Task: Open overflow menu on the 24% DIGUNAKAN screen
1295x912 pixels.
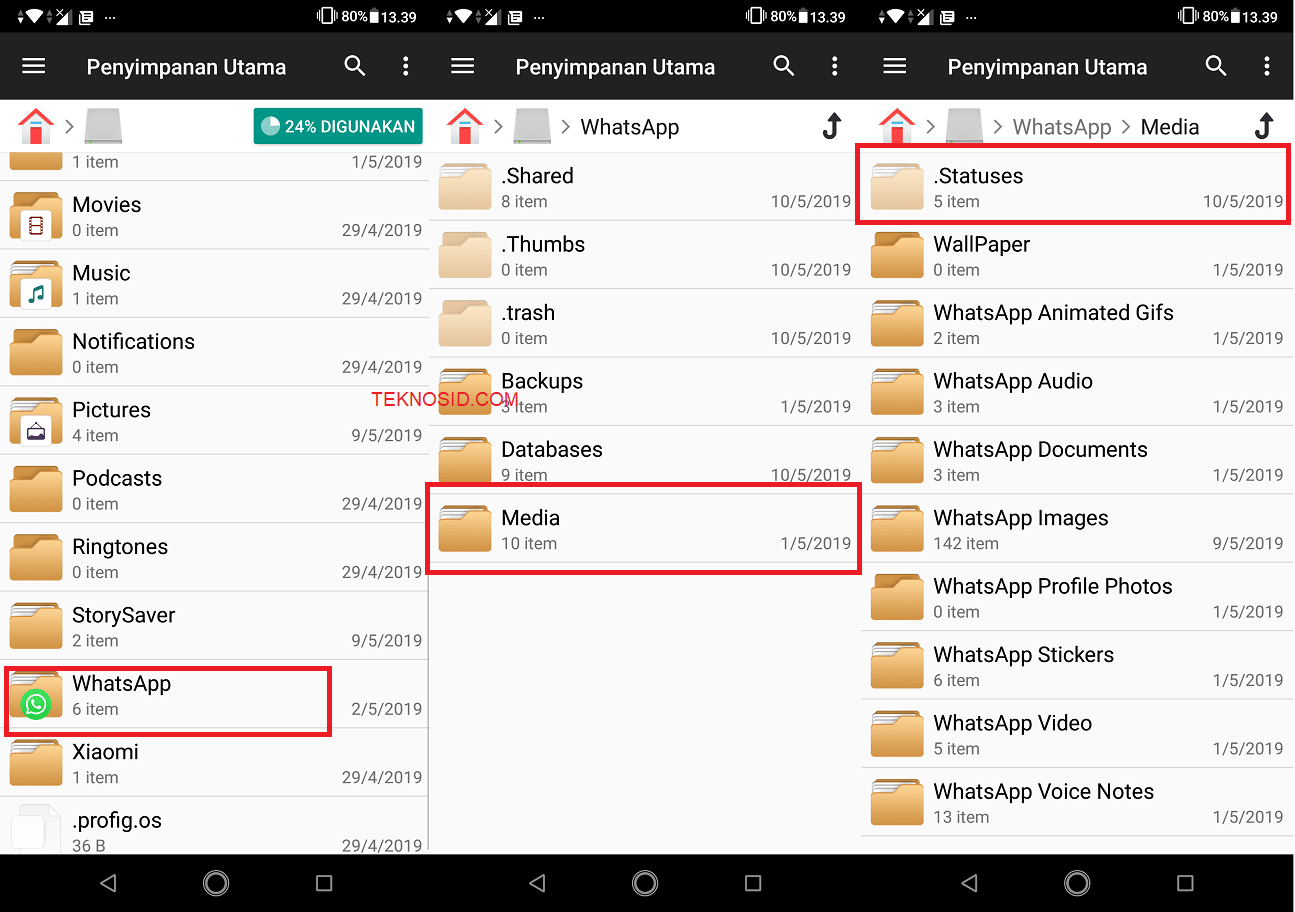Action: coord(405,66)
